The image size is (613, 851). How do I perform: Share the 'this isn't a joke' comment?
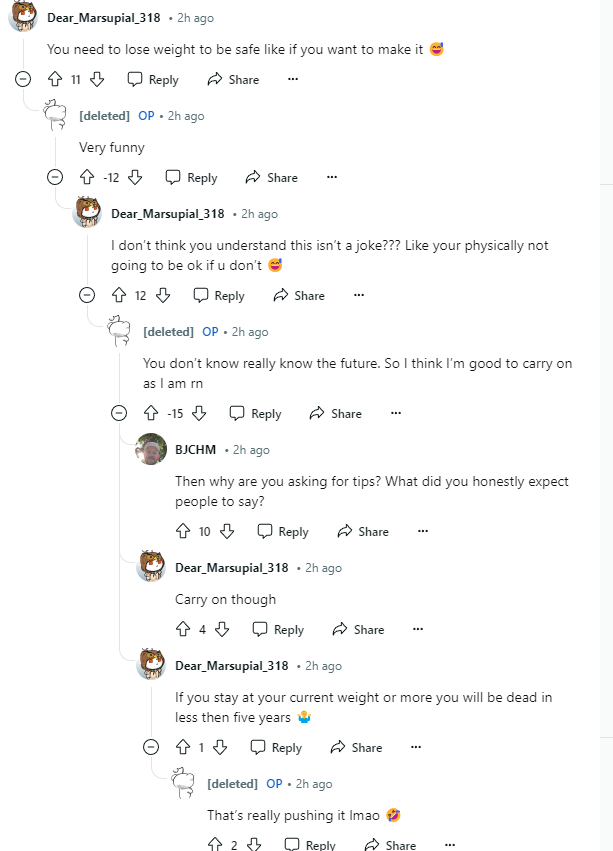click(x=299, y=296)
